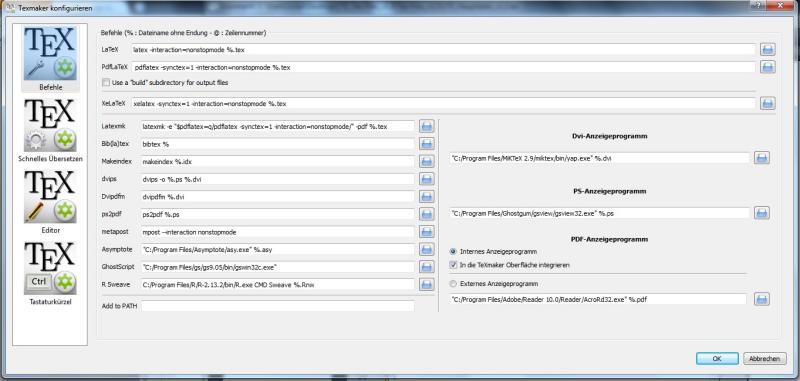The width and height of the screenshot is (800, 381).
Task: Browse for PdfLaTeX executable
Action: point(767,67)
